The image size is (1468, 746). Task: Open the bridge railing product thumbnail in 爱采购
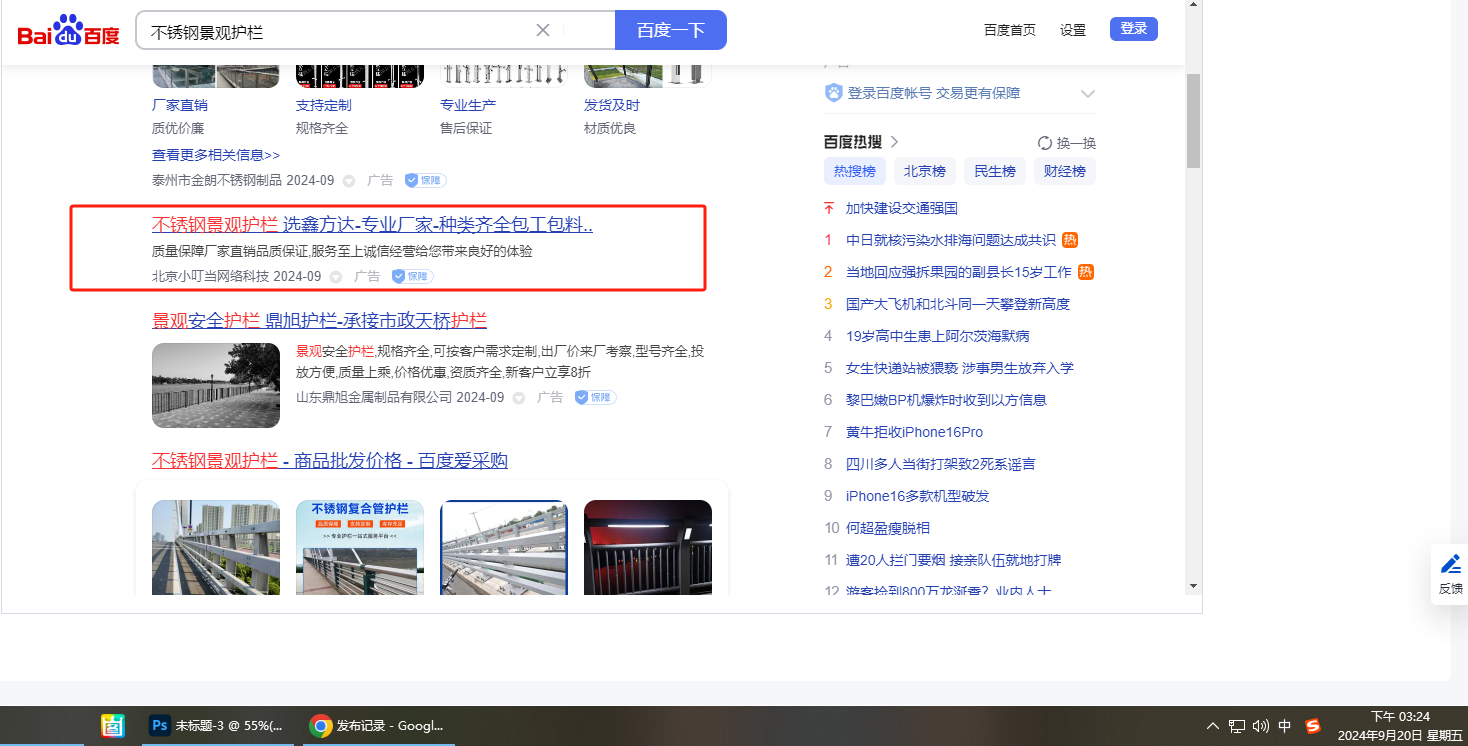point(216,548)
